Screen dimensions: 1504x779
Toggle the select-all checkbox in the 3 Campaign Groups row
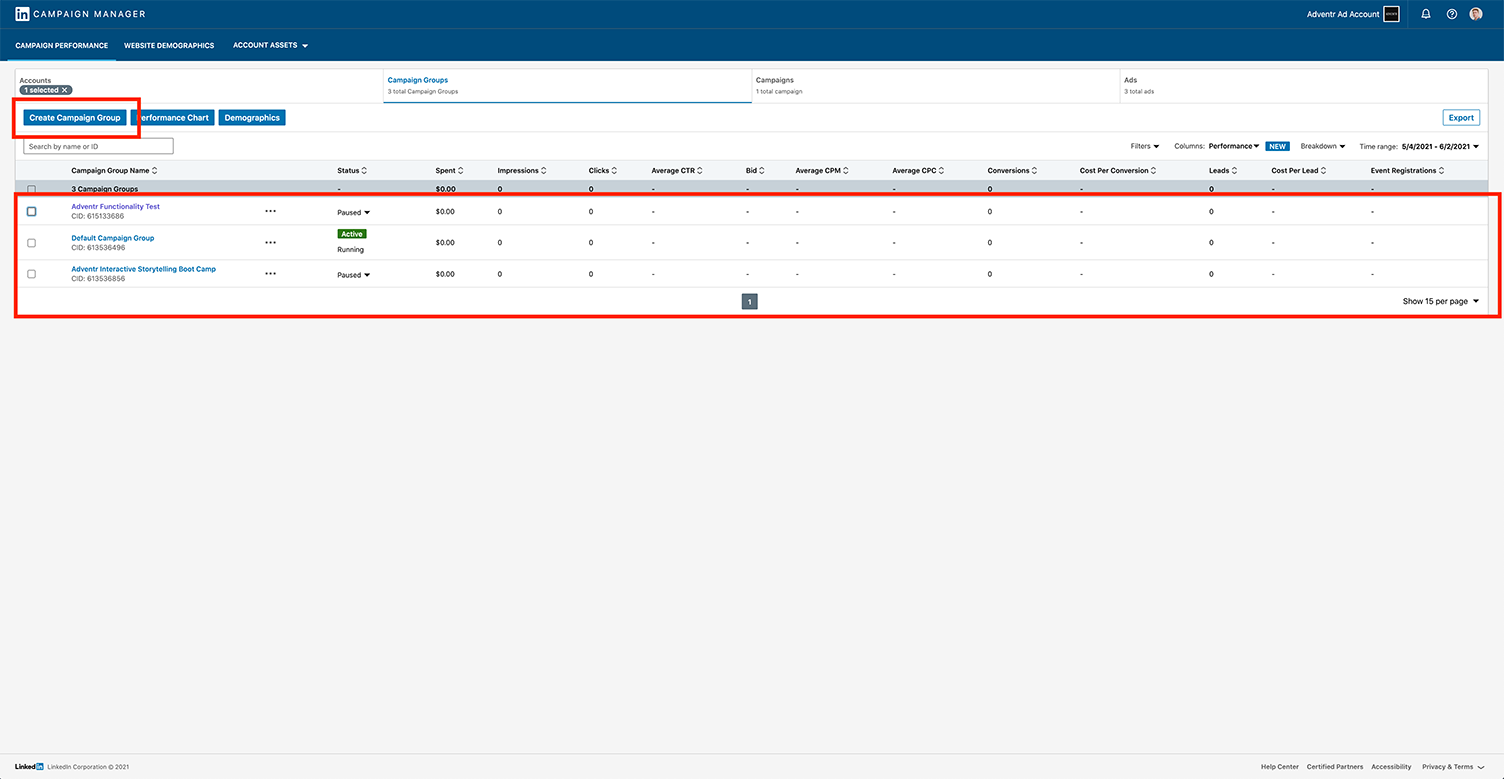tap(31, 189)
